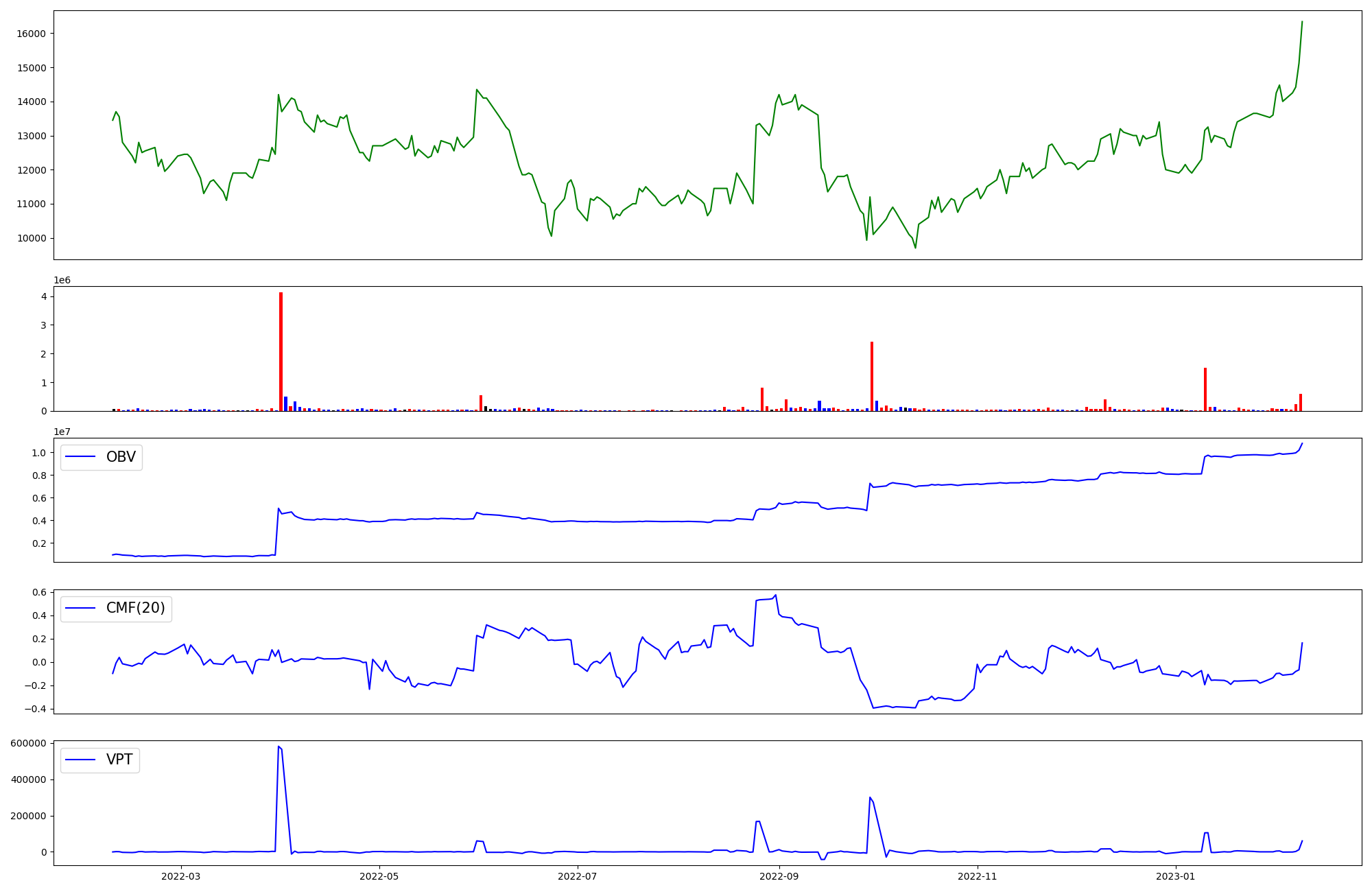
Task: Click the CMF(20) legend label
Action: 135,608
